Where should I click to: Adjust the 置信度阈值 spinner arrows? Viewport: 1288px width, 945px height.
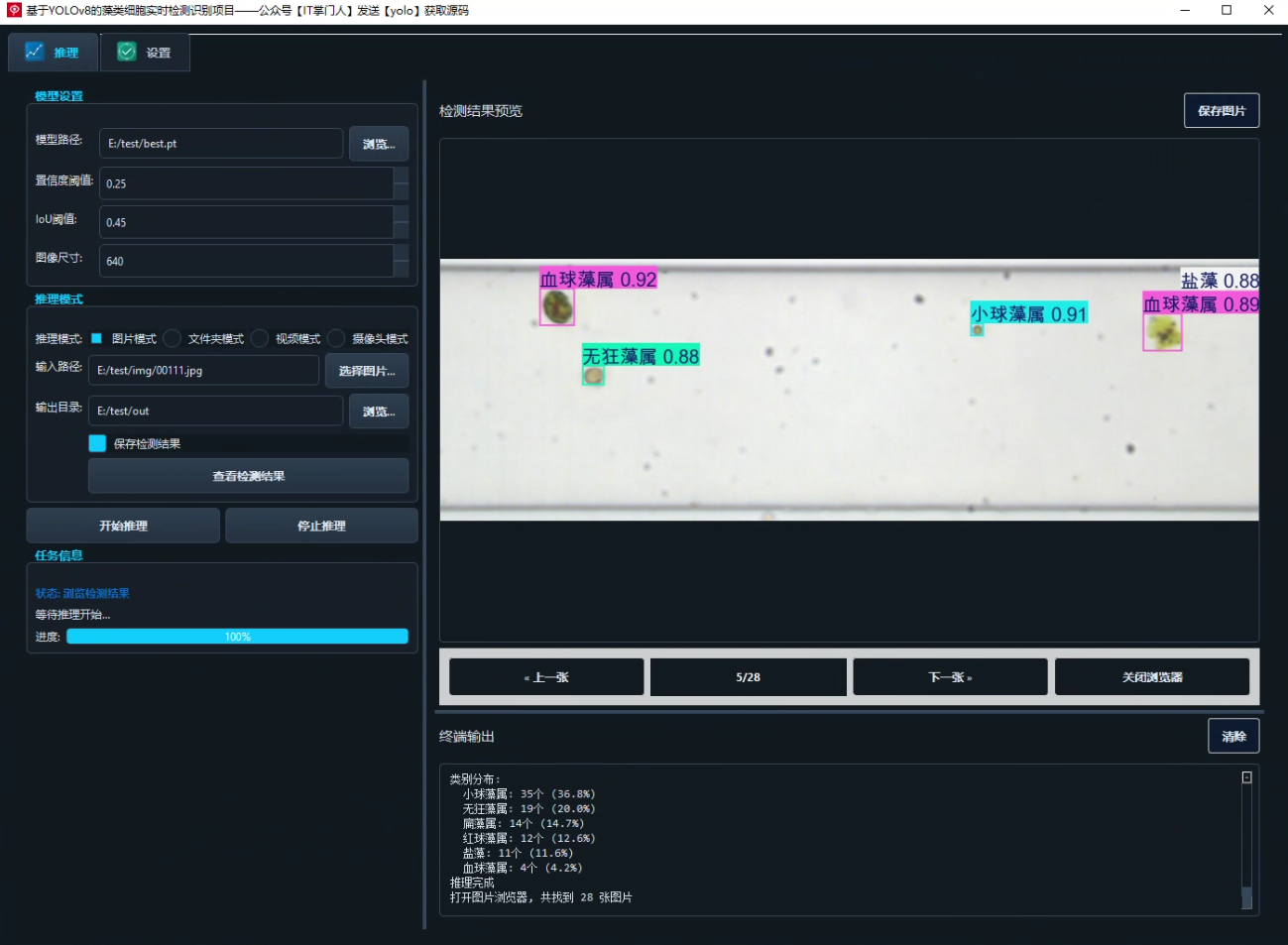[x=402, y=183]
